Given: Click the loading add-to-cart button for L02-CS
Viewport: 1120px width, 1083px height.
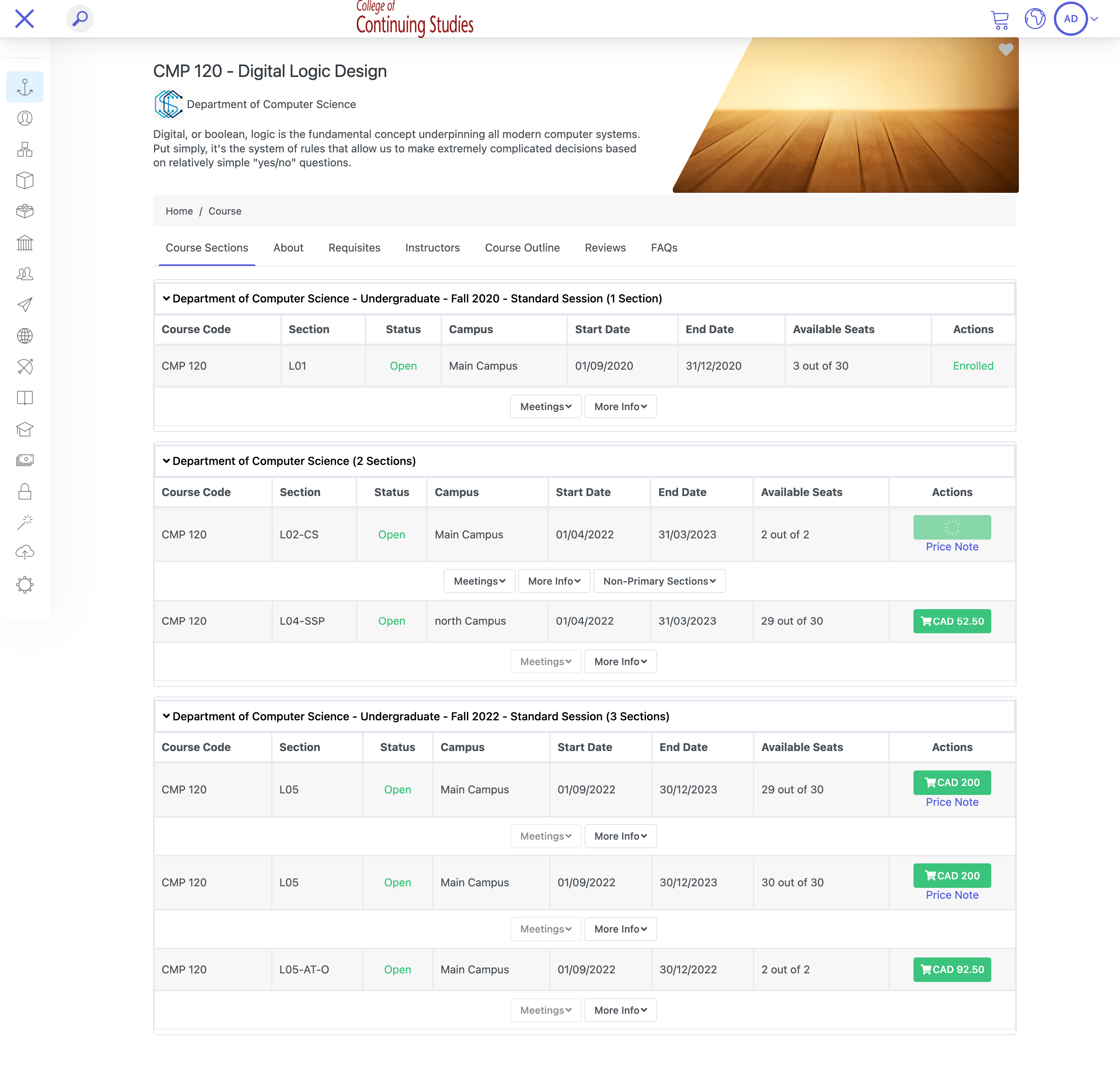Looking at the screenshot, I should click(952, 527).
